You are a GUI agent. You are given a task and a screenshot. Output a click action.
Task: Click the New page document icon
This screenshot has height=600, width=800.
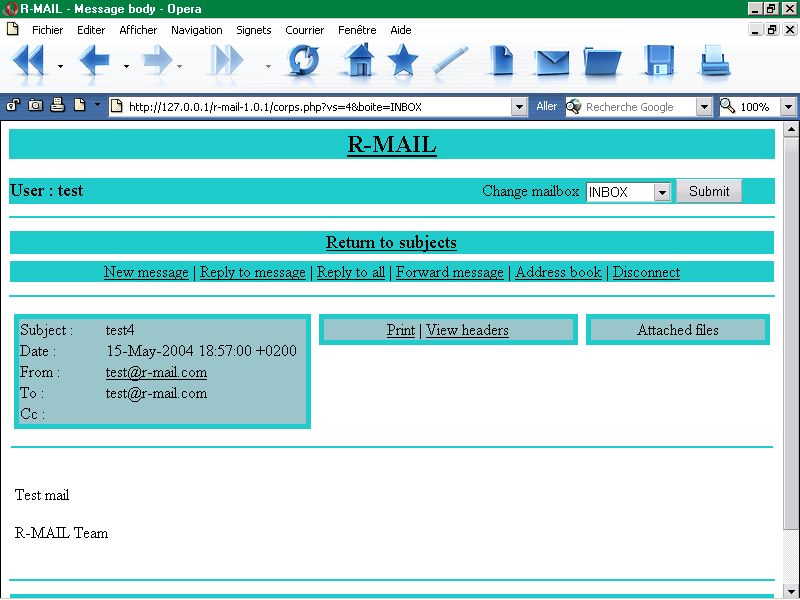tap(501, 62)
